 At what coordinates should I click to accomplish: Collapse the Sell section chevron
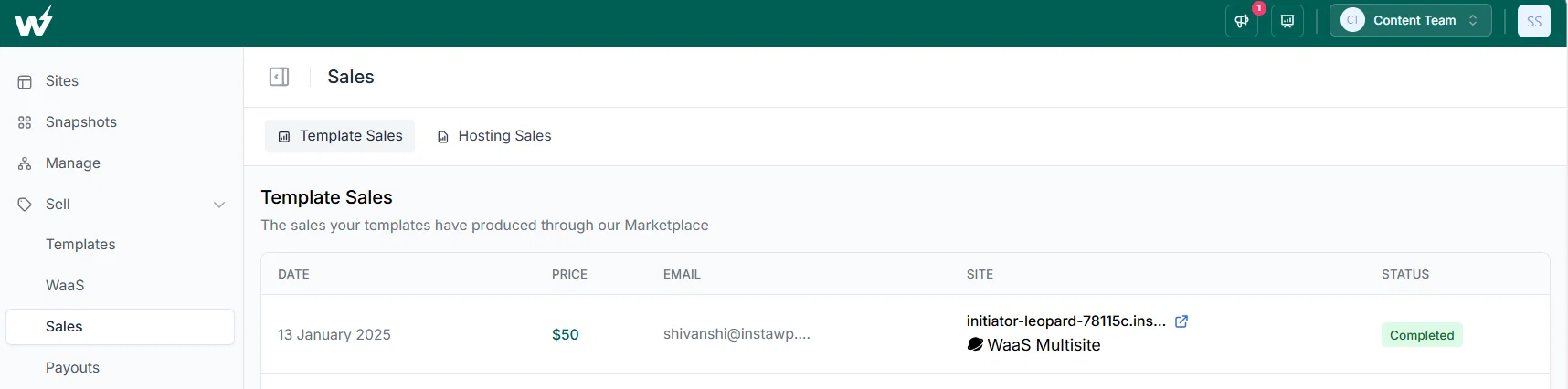[x=219, y=205]
